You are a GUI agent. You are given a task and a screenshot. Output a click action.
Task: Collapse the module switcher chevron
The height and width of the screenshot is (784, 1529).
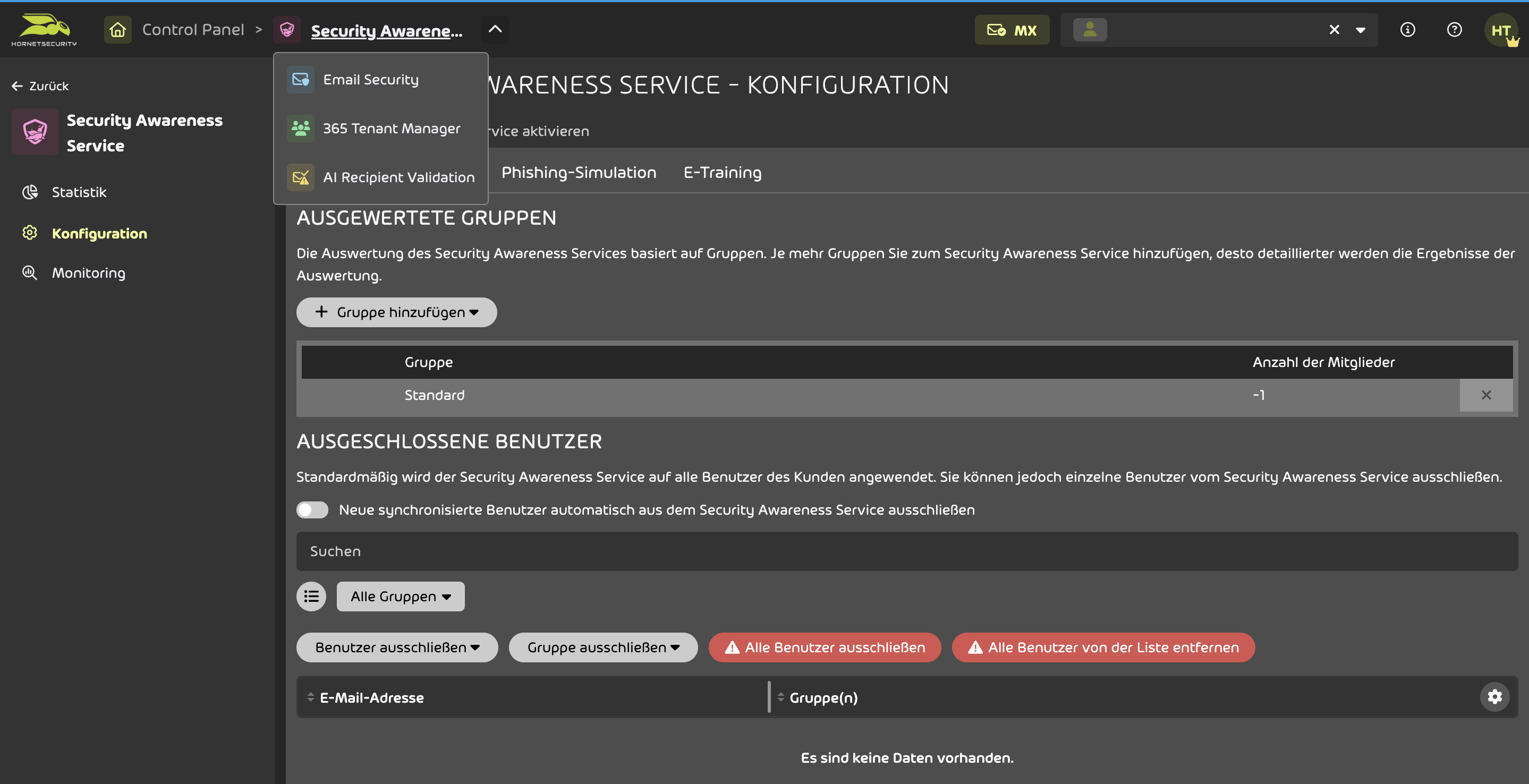pyautogui.click(x=495, y=29)
